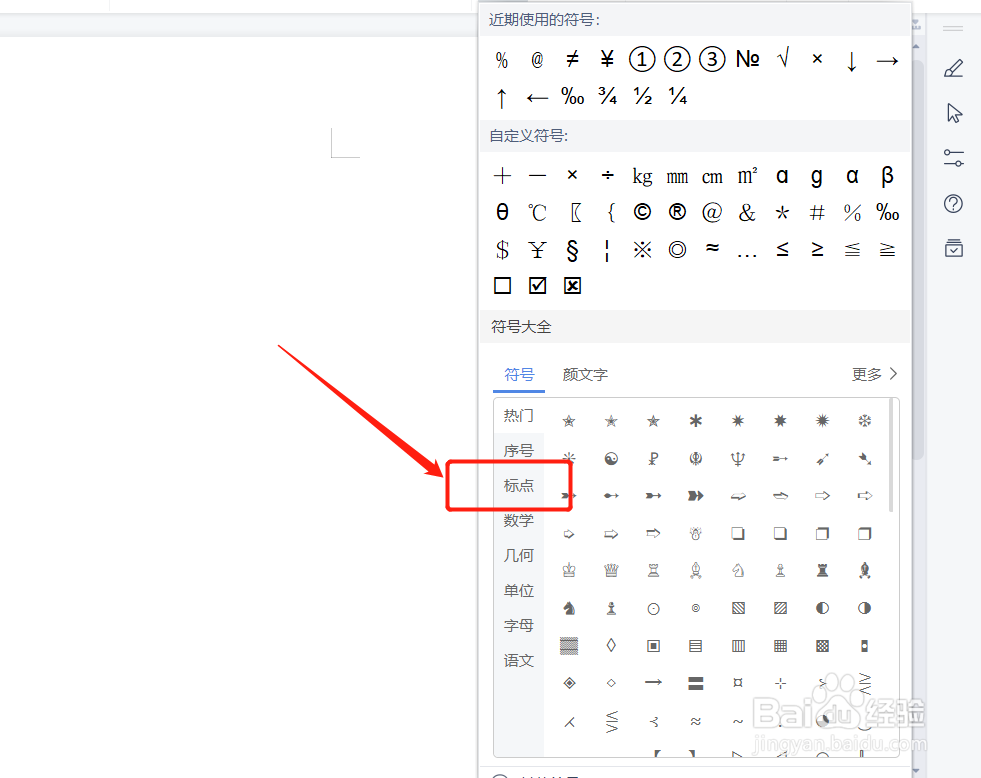Open the sliders settings sidebar icon
This screenshot has height=778, width=981.
coord(953,158)
